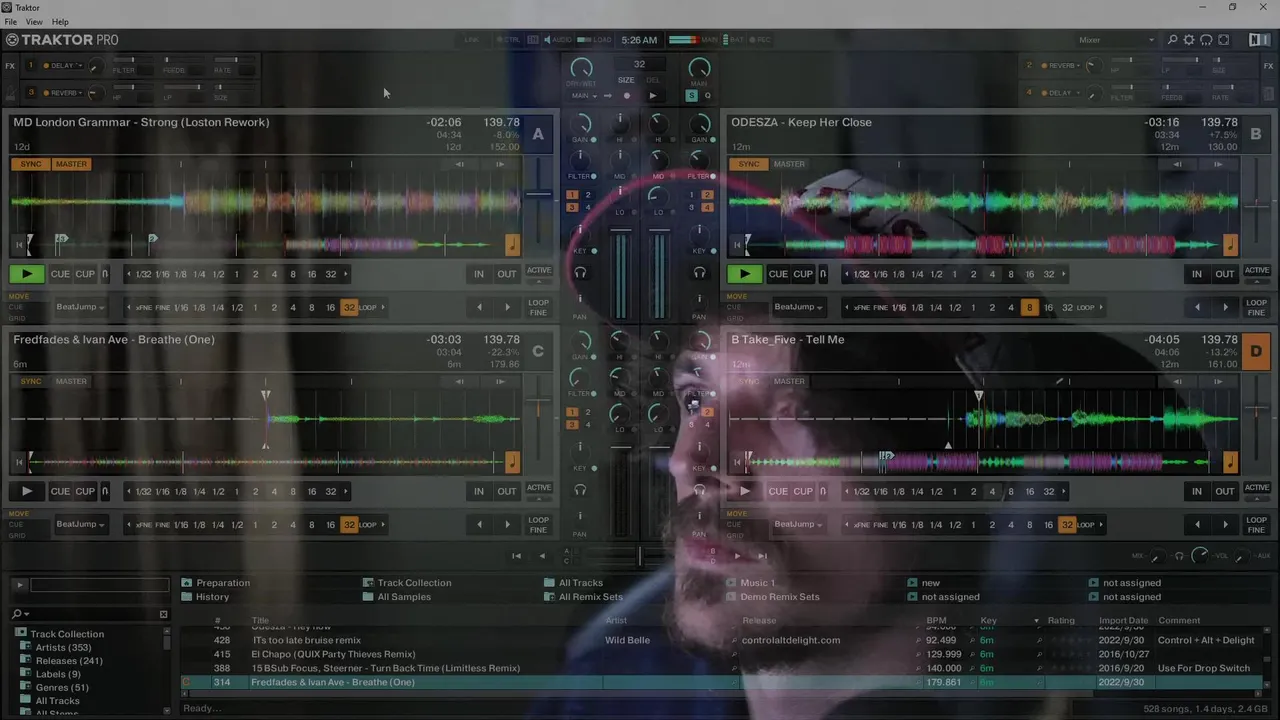Open the Help menu

click(60, 22)
